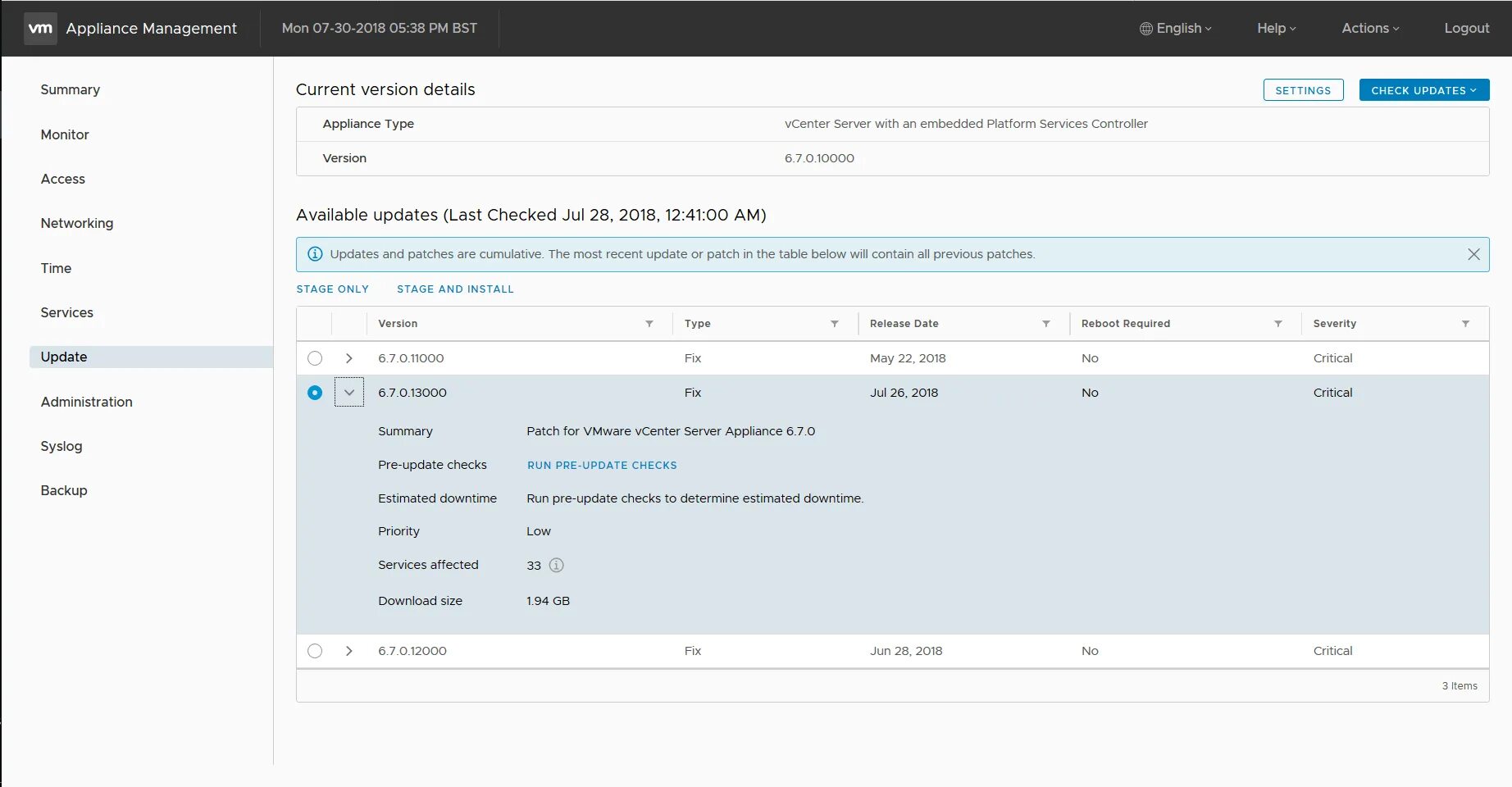
Task: Open the Check Updates dropdown button
Action: click(1424, 90)
